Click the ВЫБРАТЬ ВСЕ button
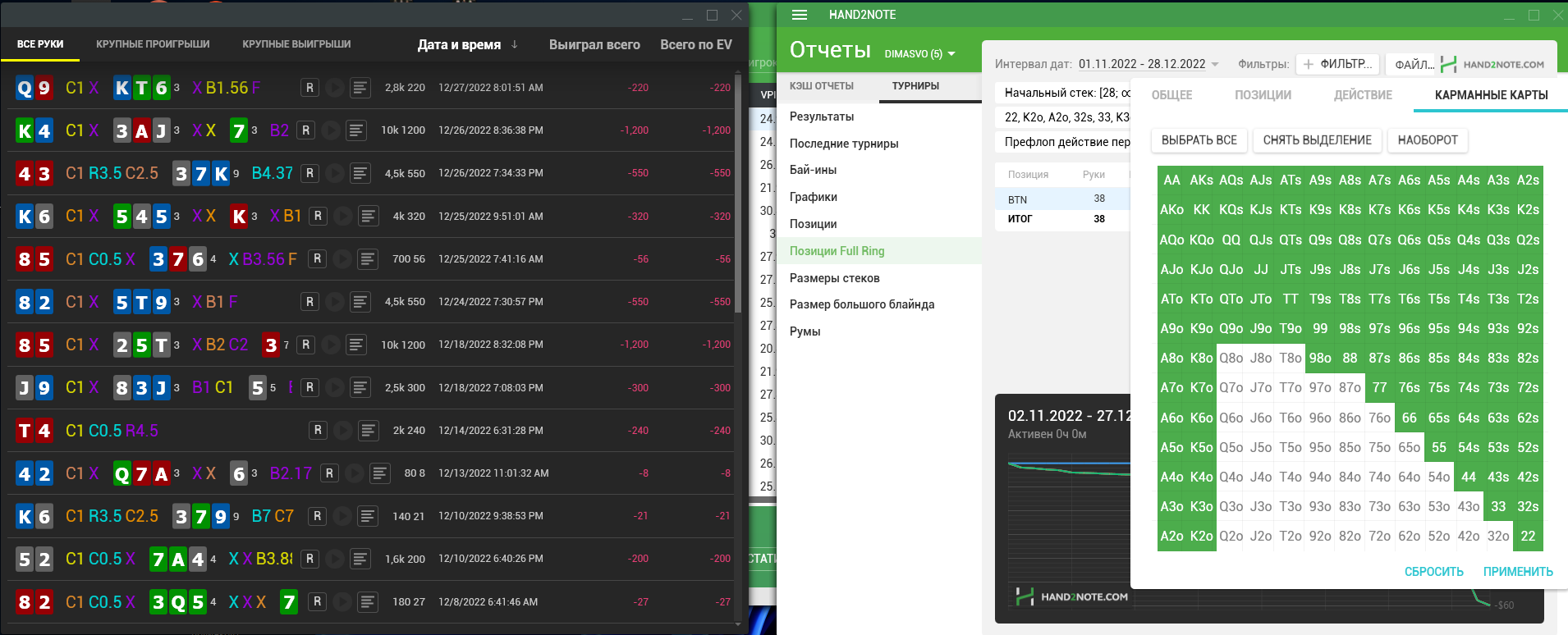 click(1199, 140)
